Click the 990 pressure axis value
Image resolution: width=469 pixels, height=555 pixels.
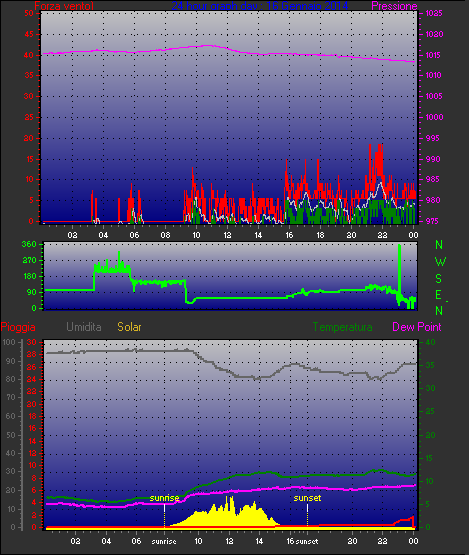pyautogui.click(x=433, y=159)
